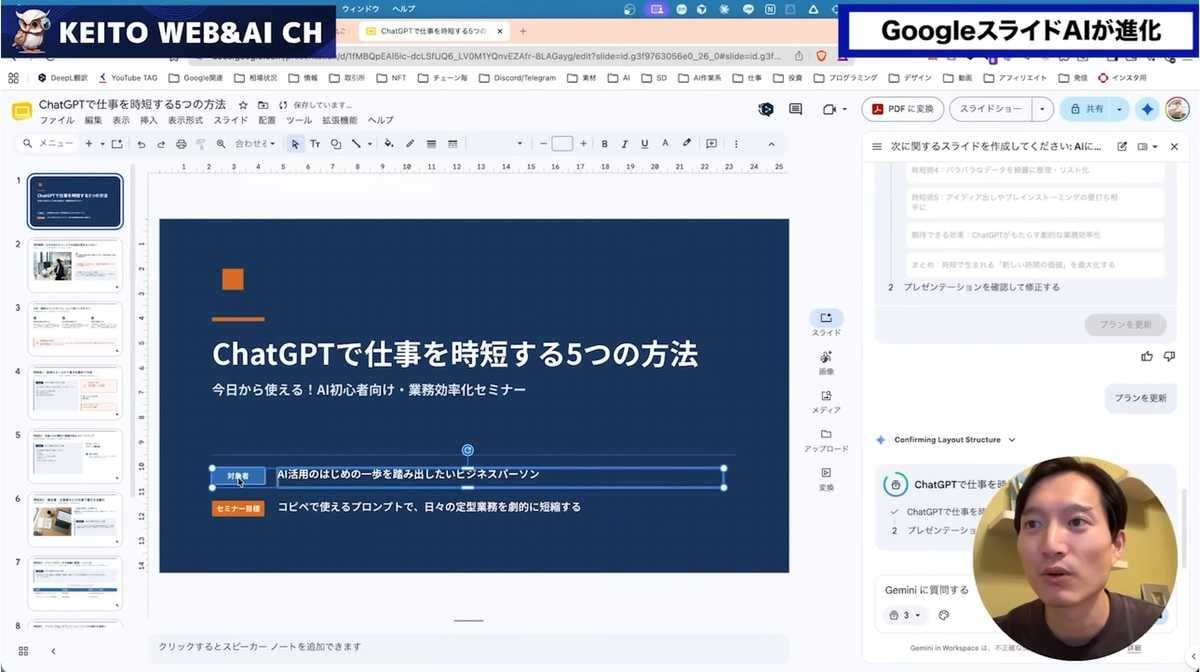Star the presentation title
Image resolution: width=1200 pixels, height=672 pixels.
tap(245, 105)
